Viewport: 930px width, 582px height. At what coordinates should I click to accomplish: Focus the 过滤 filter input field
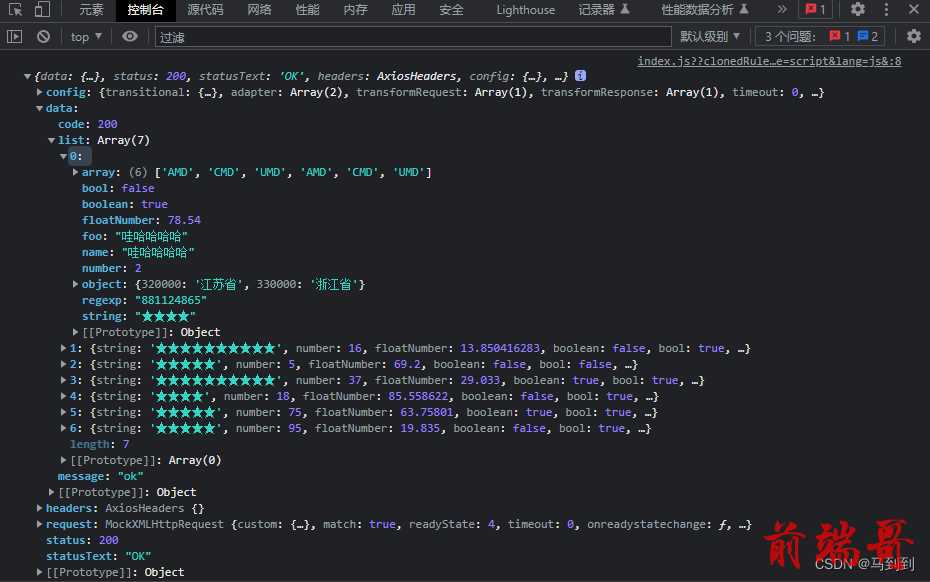tap(413, 37)
